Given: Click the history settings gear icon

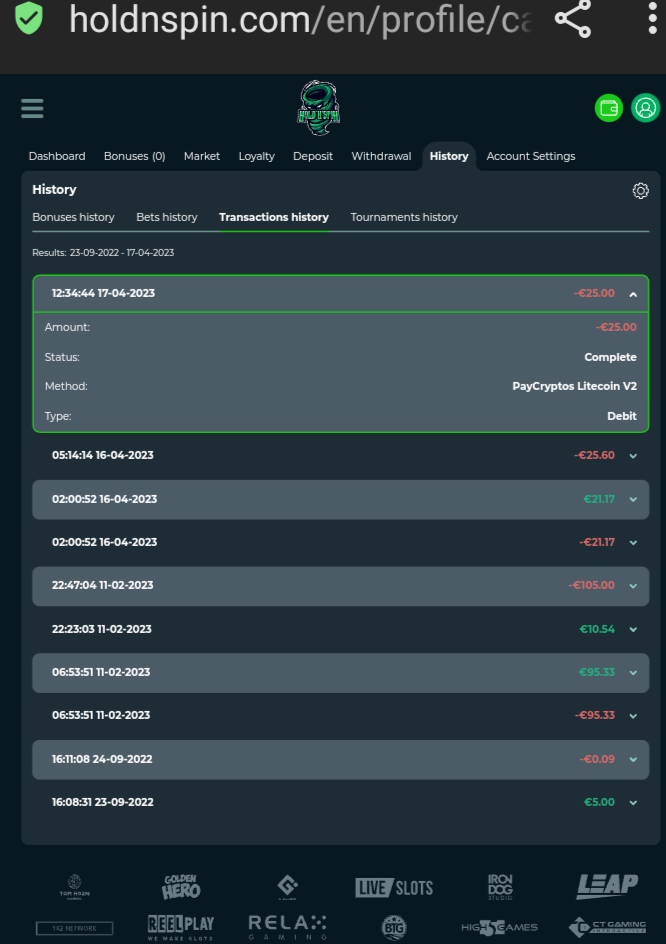Looking at the screenshot, I should click(641, 191).
